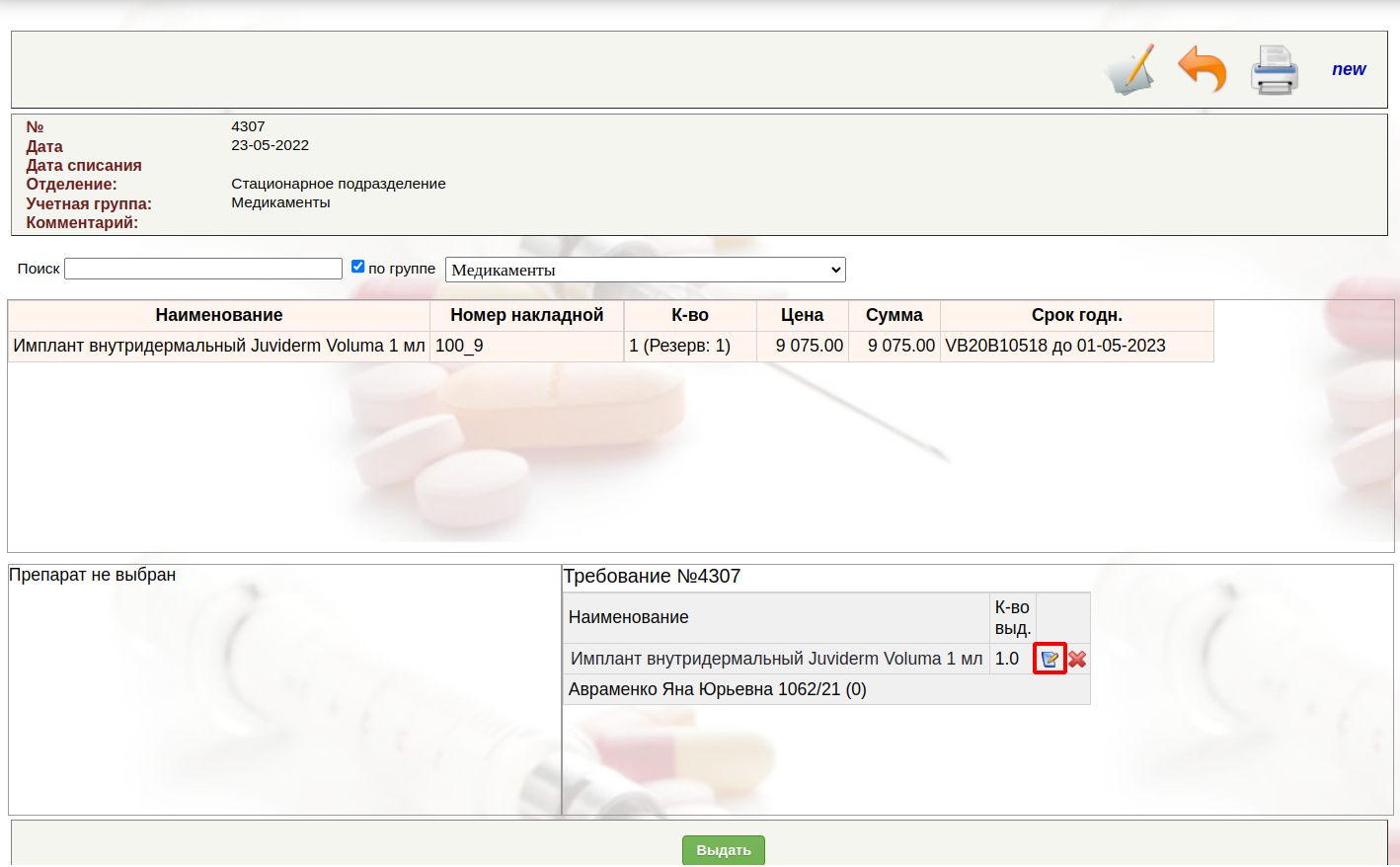The image size is (1400, 867).
Task: Edit issued quantity for Juviderm Voluma in requirement
Action: tap(1050, 659)
